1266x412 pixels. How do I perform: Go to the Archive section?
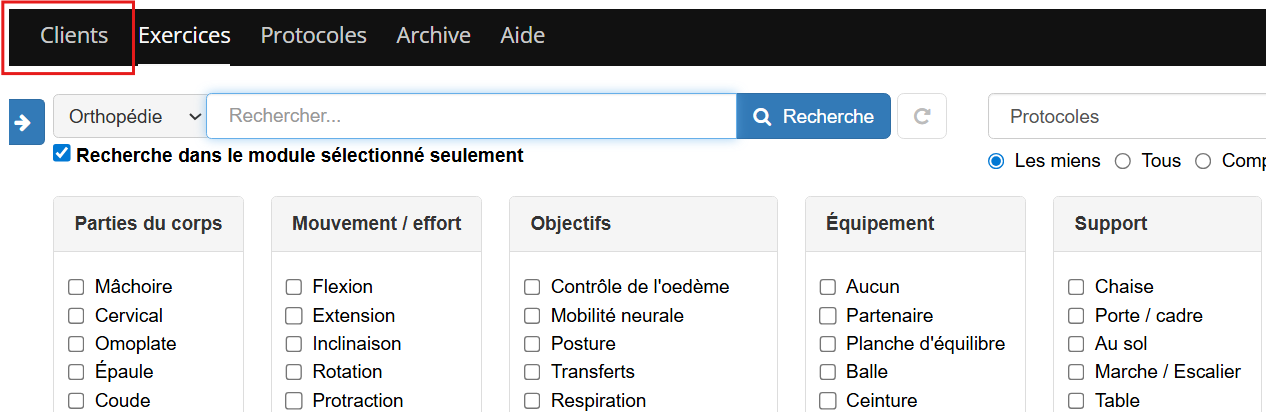433,35
